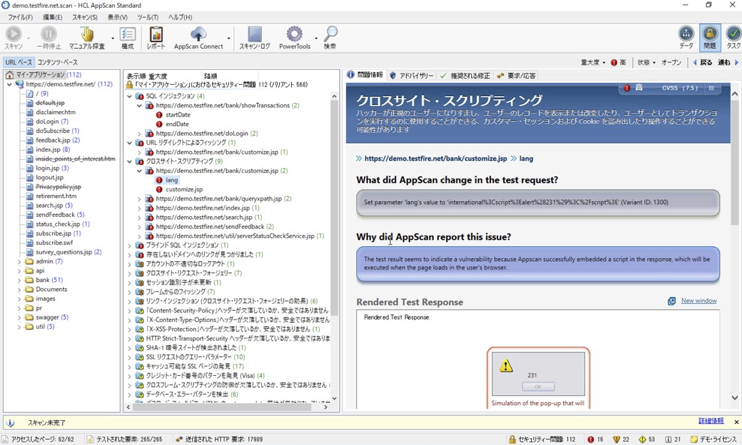The image size is (742, 445).
Task: Open the scan Configuration toolbar icon
Action: tap(127, 34)
